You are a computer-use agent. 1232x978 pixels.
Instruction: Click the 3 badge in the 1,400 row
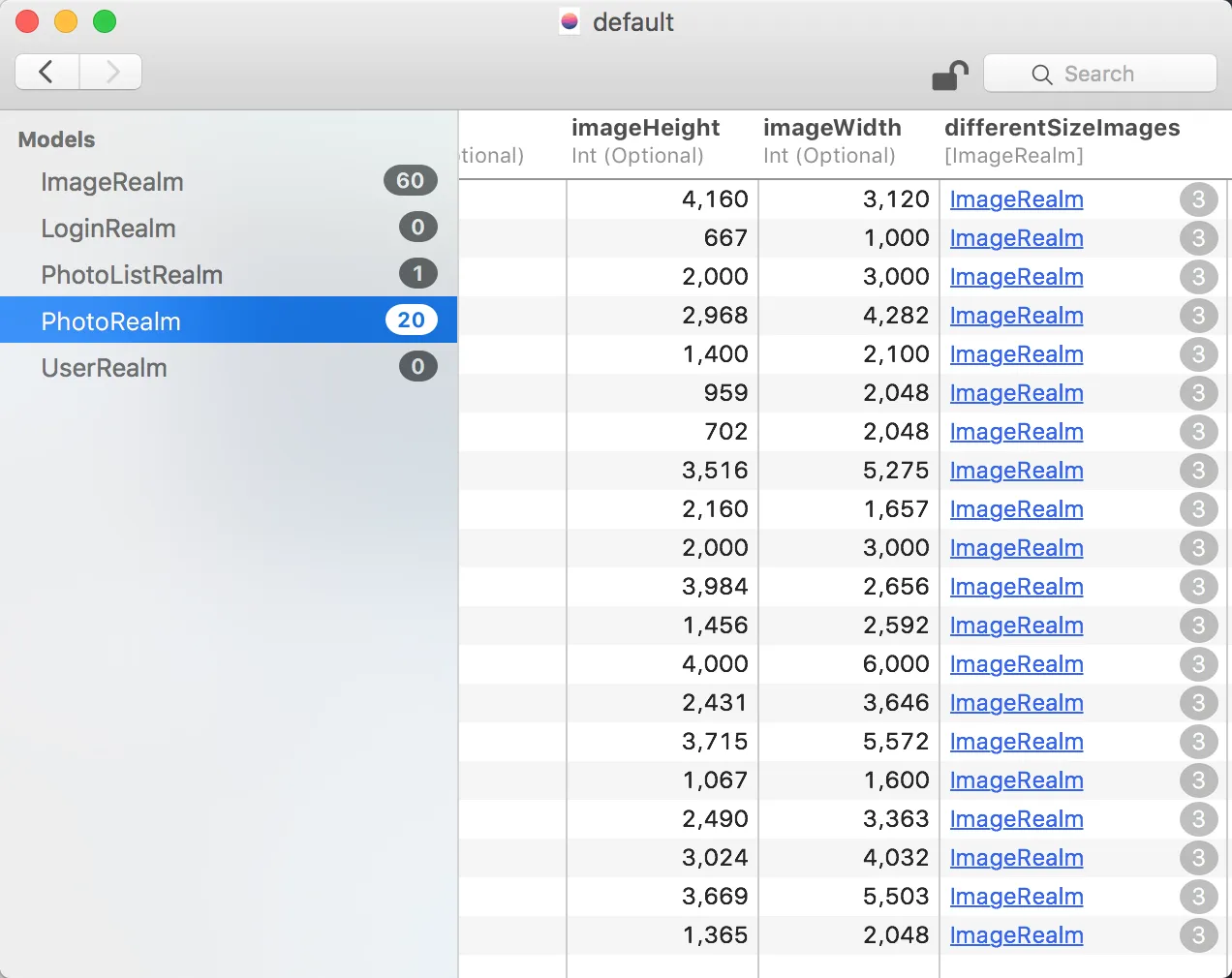click(1198, 354)
